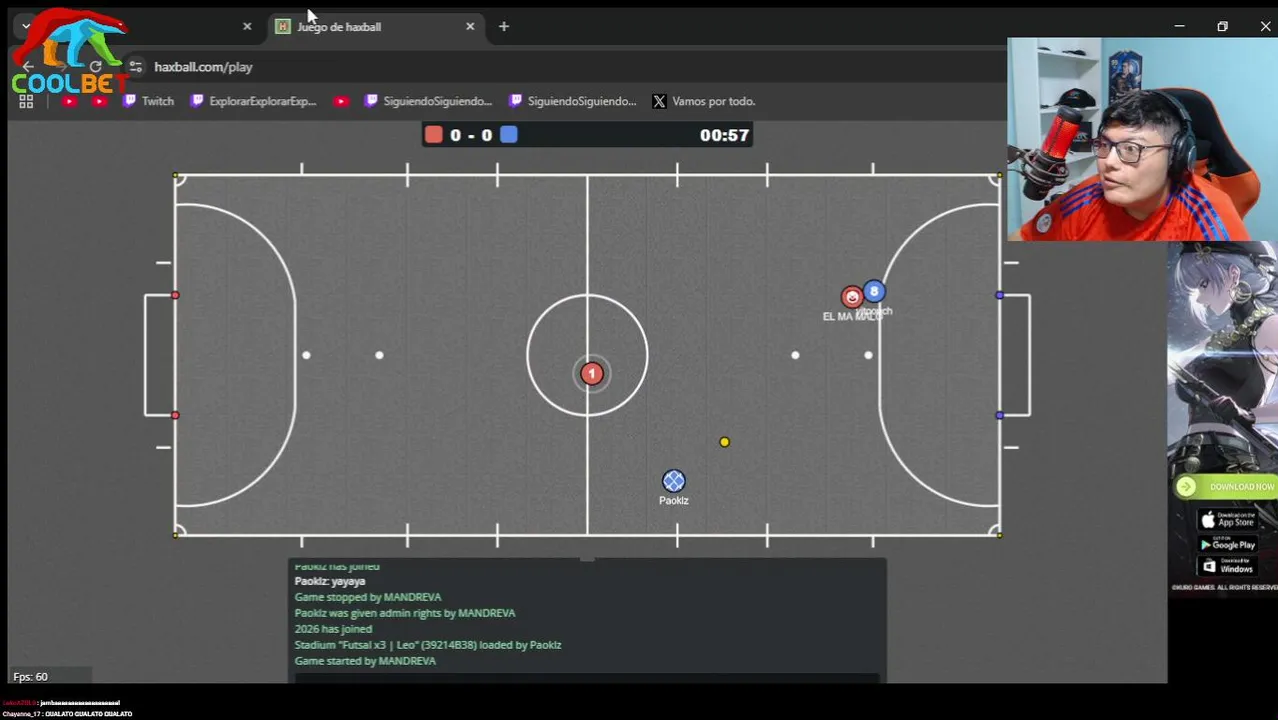Open YouTube bookmark directly left of Twitch
This screenshot has height=720, width=1278.
[x=99, y=101]
